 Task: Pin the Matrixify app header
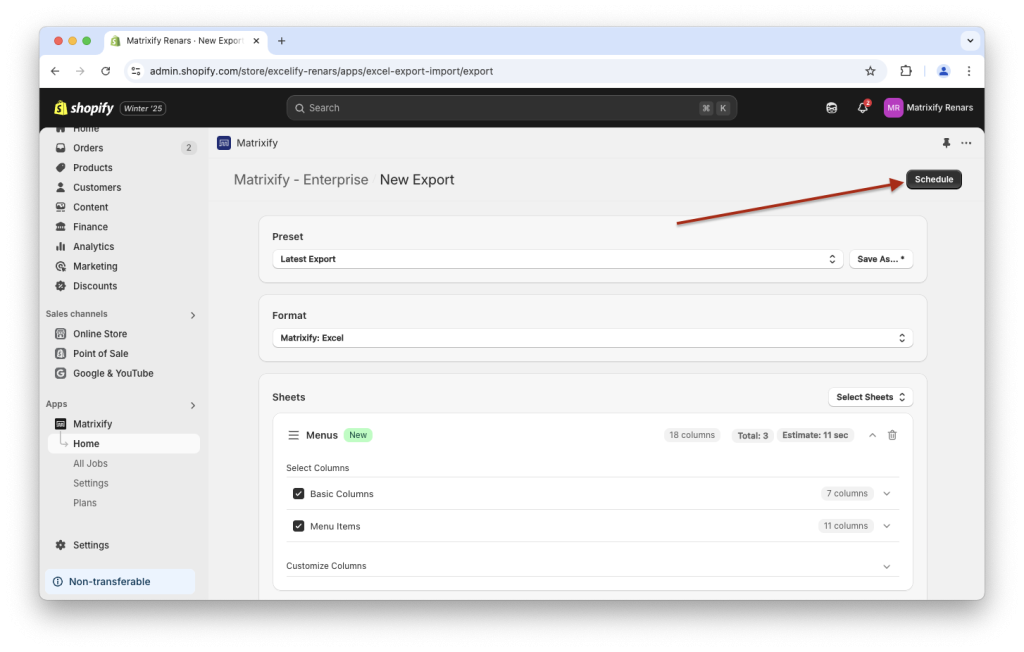click(x=948, y=143)
